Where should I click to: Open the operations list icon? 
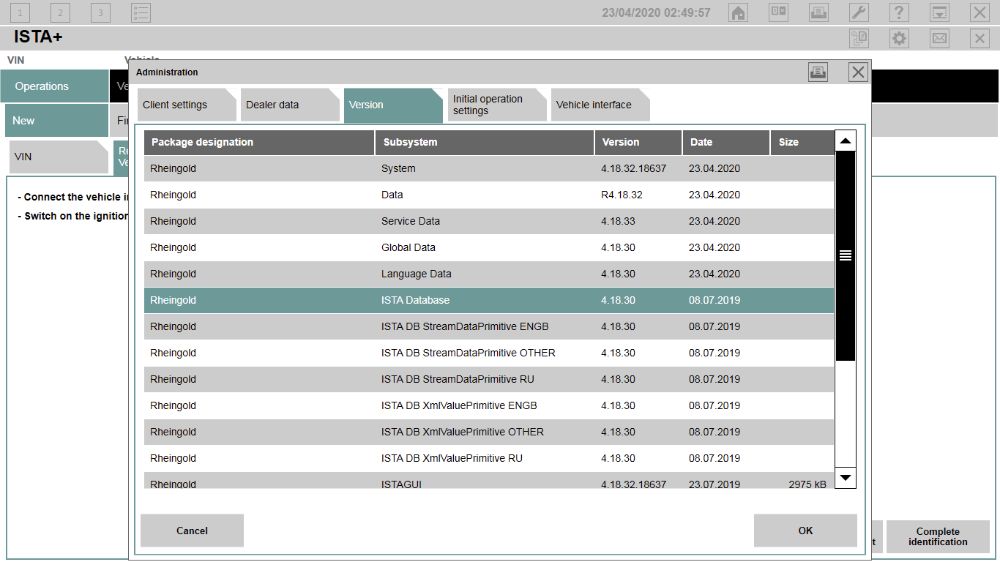coord(140,13)
